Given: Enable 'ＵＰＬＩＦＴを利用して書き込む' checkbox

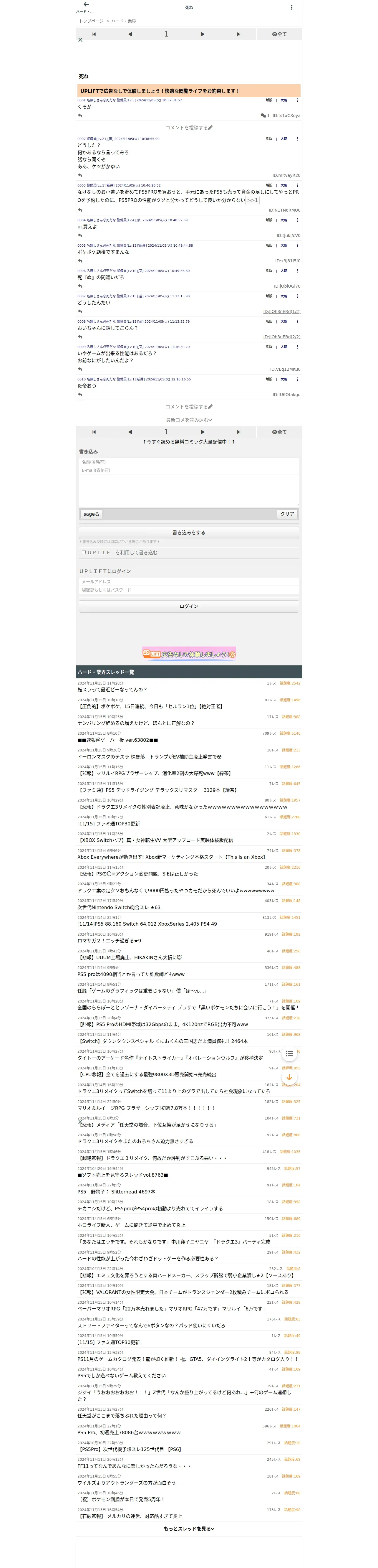Looking at the screenshot, I should click(84, 552).
